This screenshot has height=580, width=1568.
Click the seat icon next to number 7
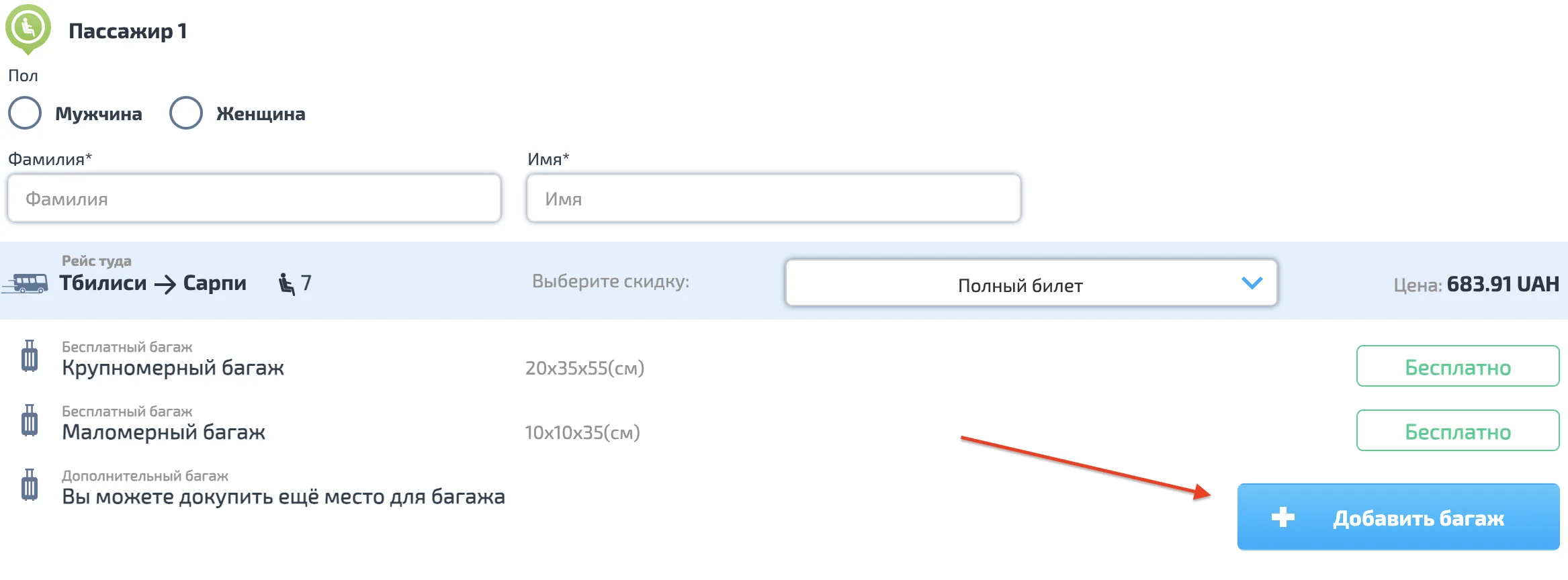[286, 284]
